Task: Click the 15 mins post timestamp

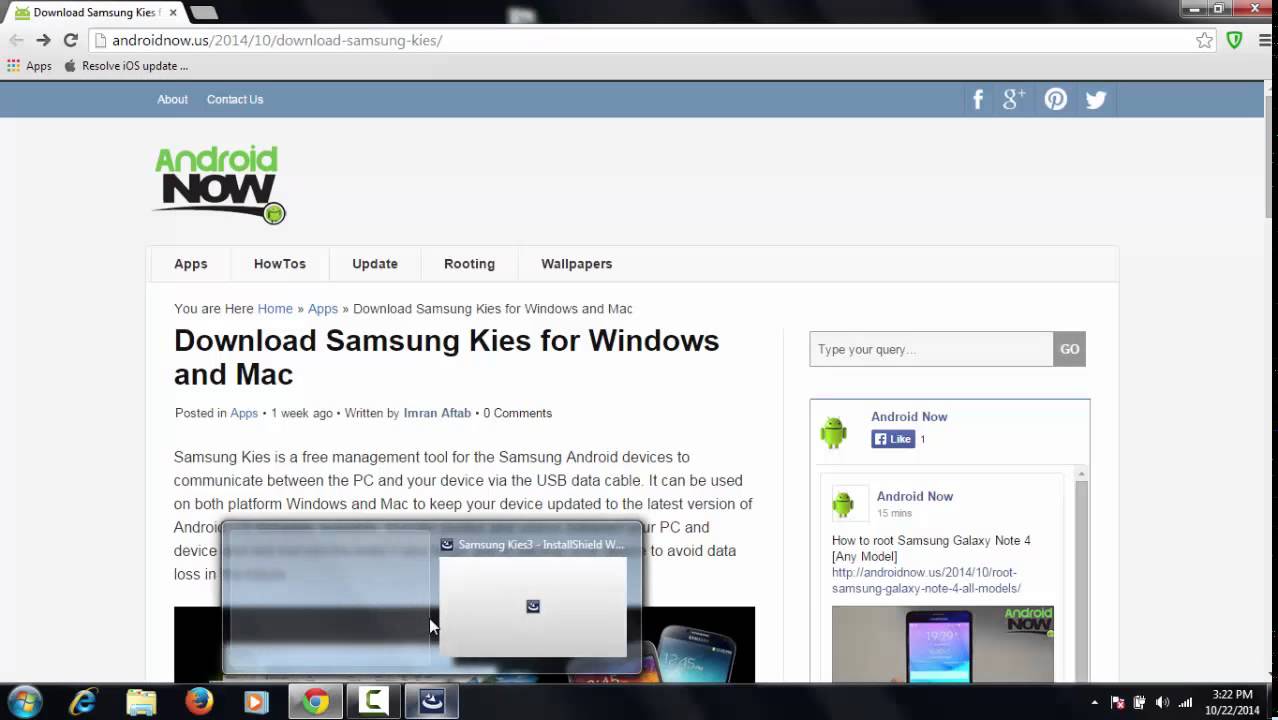Action: [894, 513]
